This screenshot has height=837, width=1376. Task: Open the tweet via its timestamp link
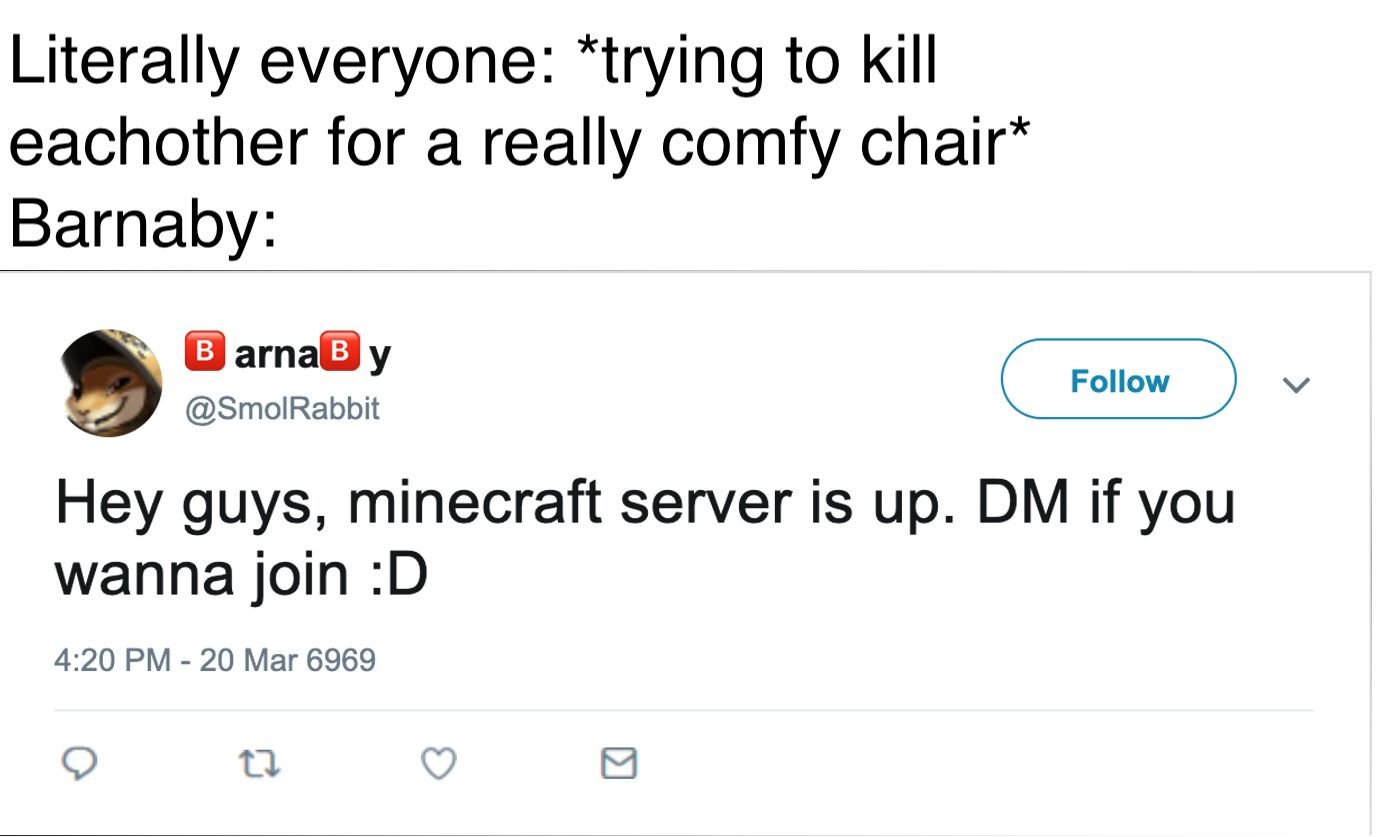(x=216, y=659)
